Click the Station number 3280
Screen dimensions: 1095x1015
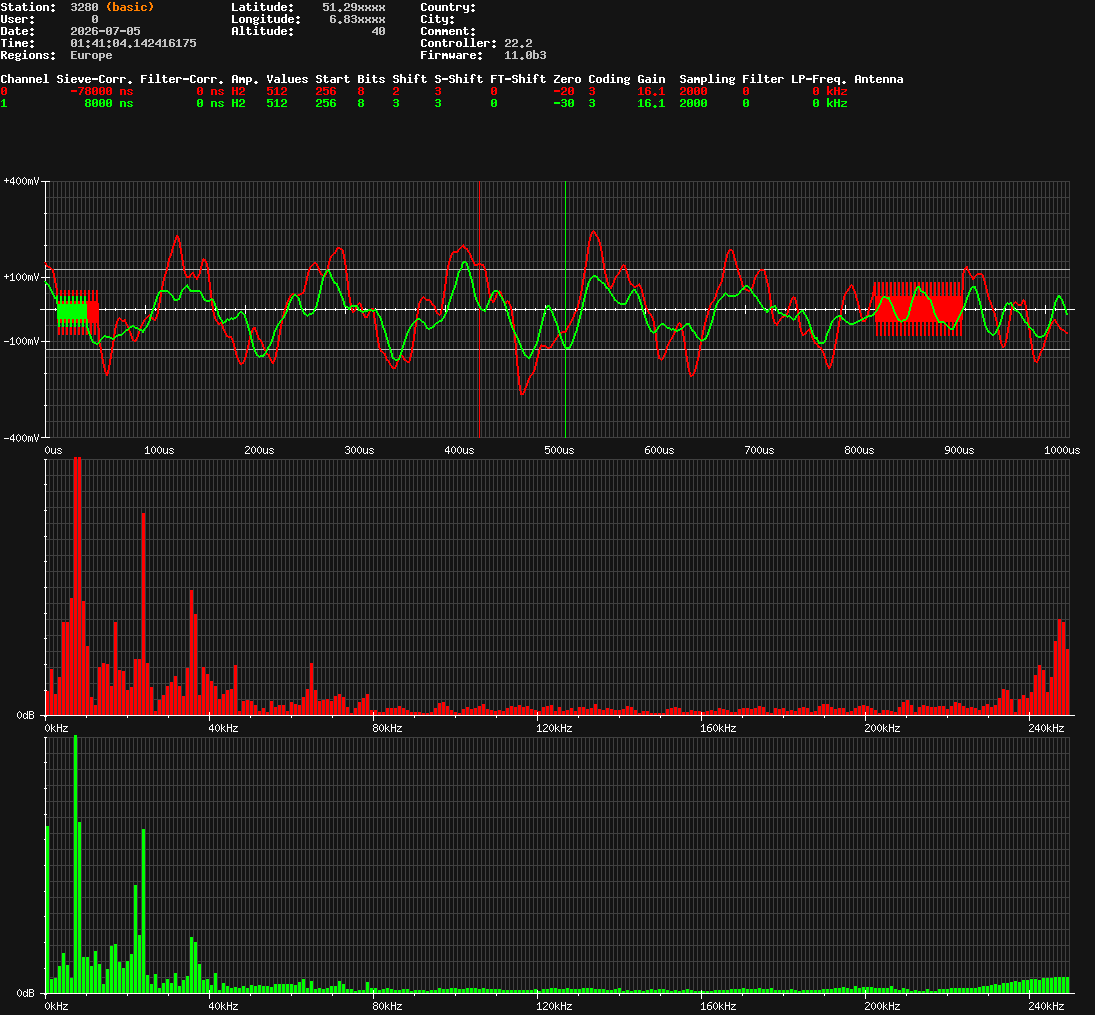[84, 7]
